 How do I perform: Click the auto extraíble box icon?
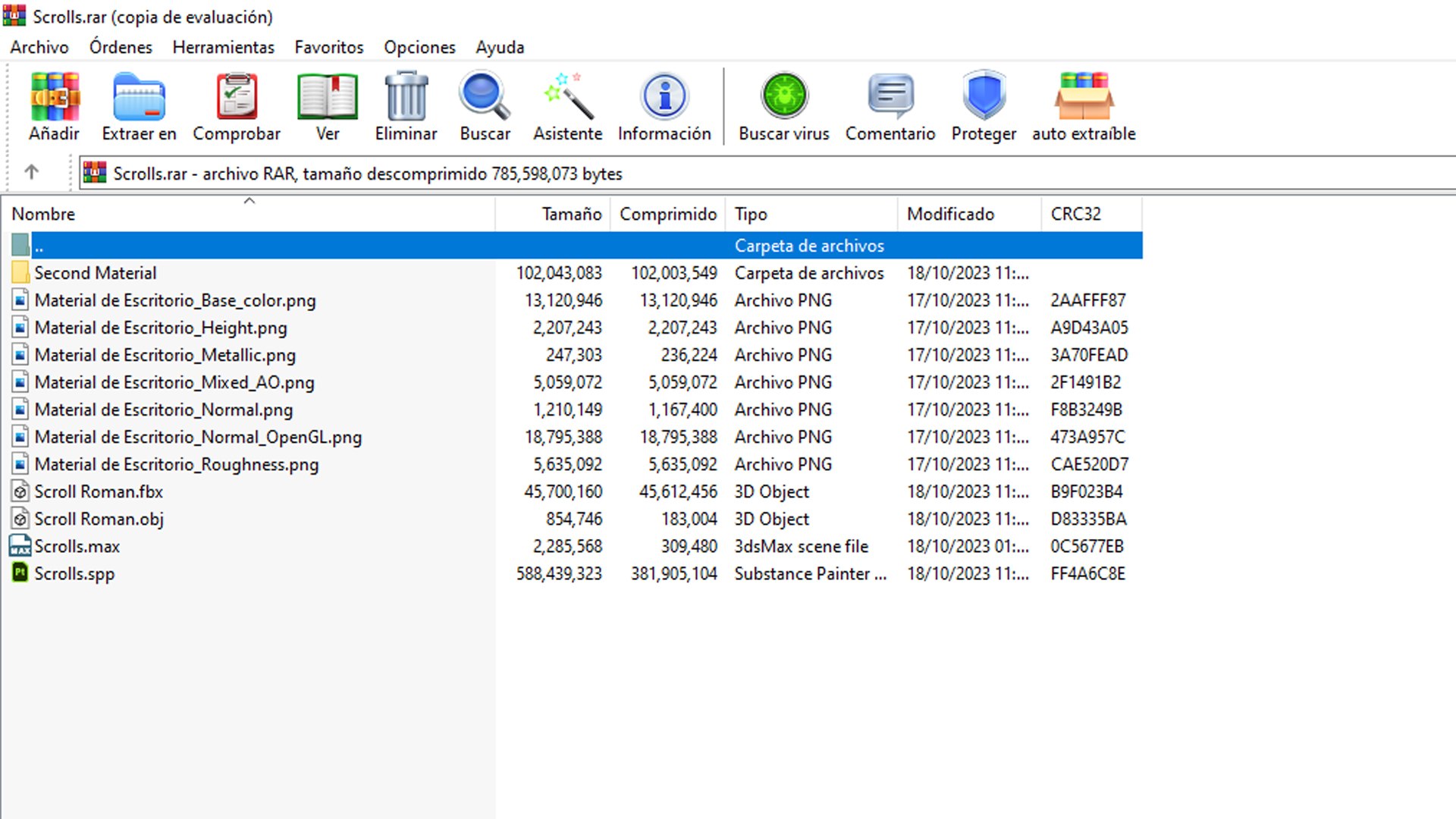point(1083,97)
